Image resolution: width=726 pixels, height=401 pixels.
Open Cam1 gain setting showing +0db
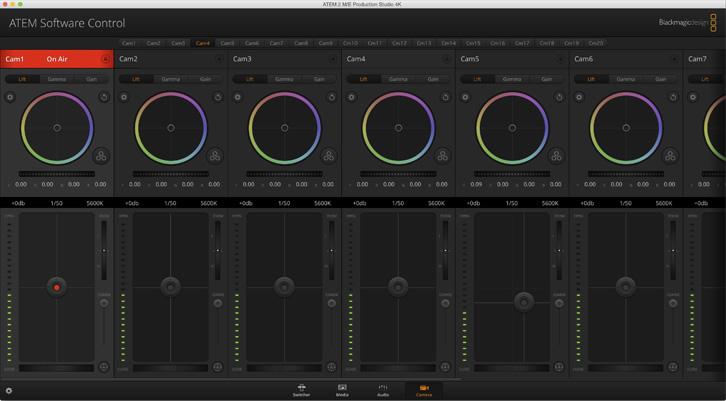coord(17,203)
